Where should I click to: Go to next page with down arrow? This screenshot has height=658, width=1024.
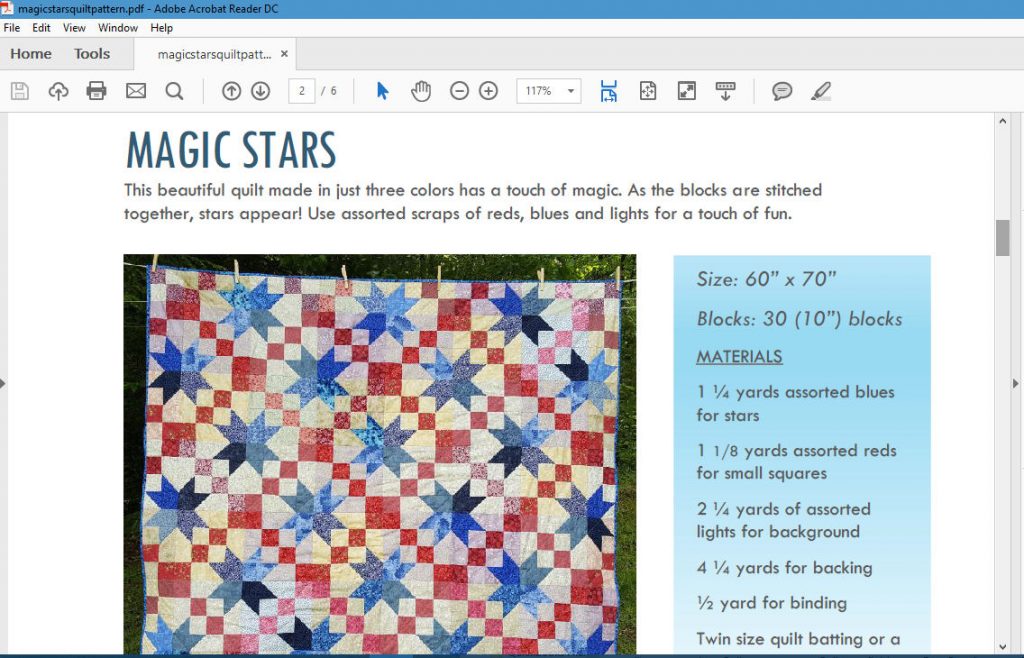259,90
